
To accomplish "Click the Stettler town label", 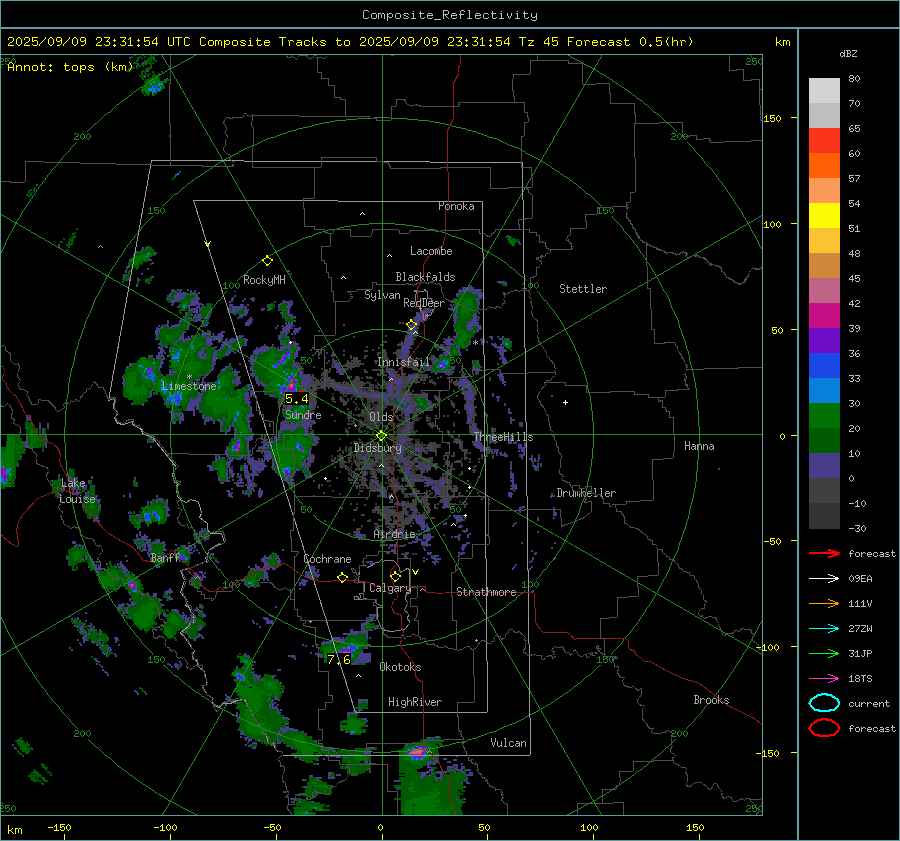I will [x=583, y=289].
